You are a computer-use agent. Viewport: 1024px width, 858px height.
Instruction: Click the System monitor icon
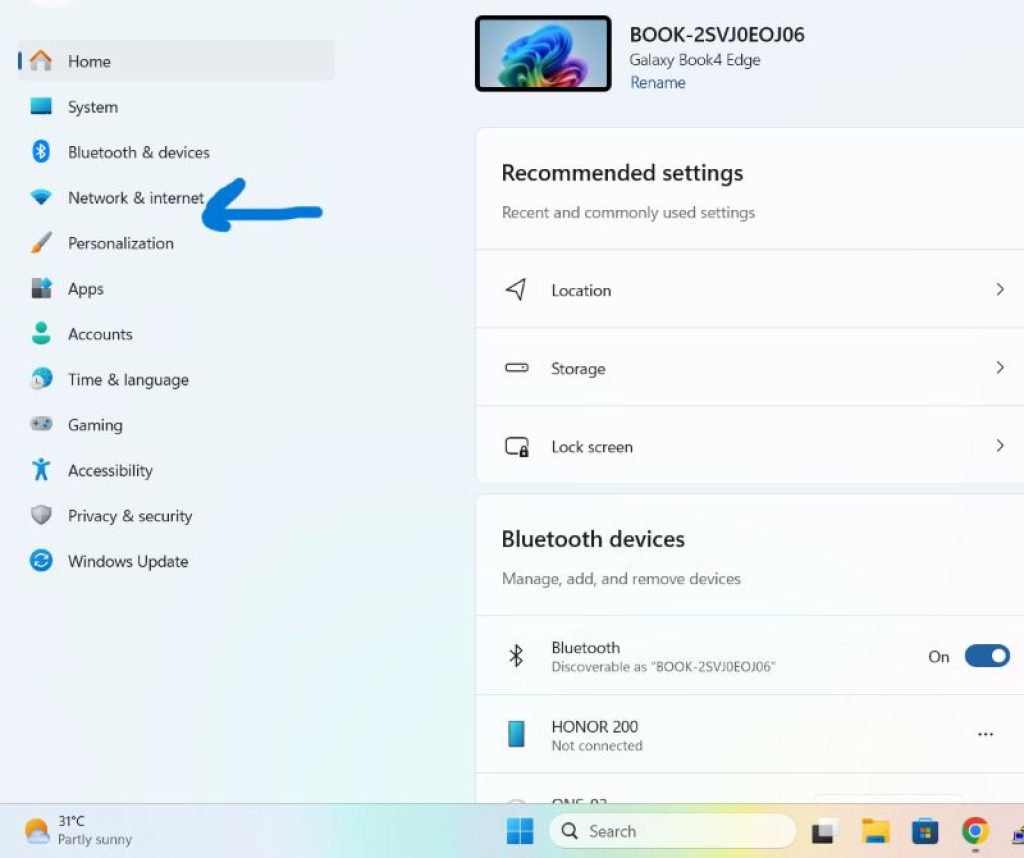[x=40, y=106]
